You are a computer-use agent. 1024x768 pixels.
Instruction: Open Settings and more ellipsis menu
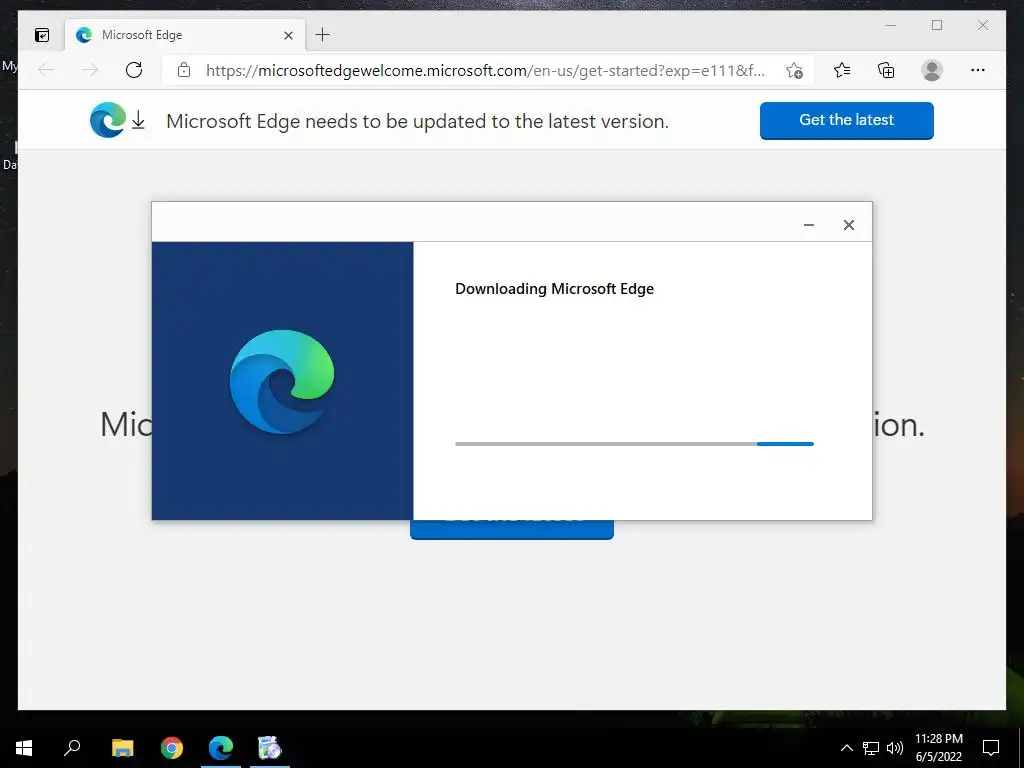(x=978, y=70)
